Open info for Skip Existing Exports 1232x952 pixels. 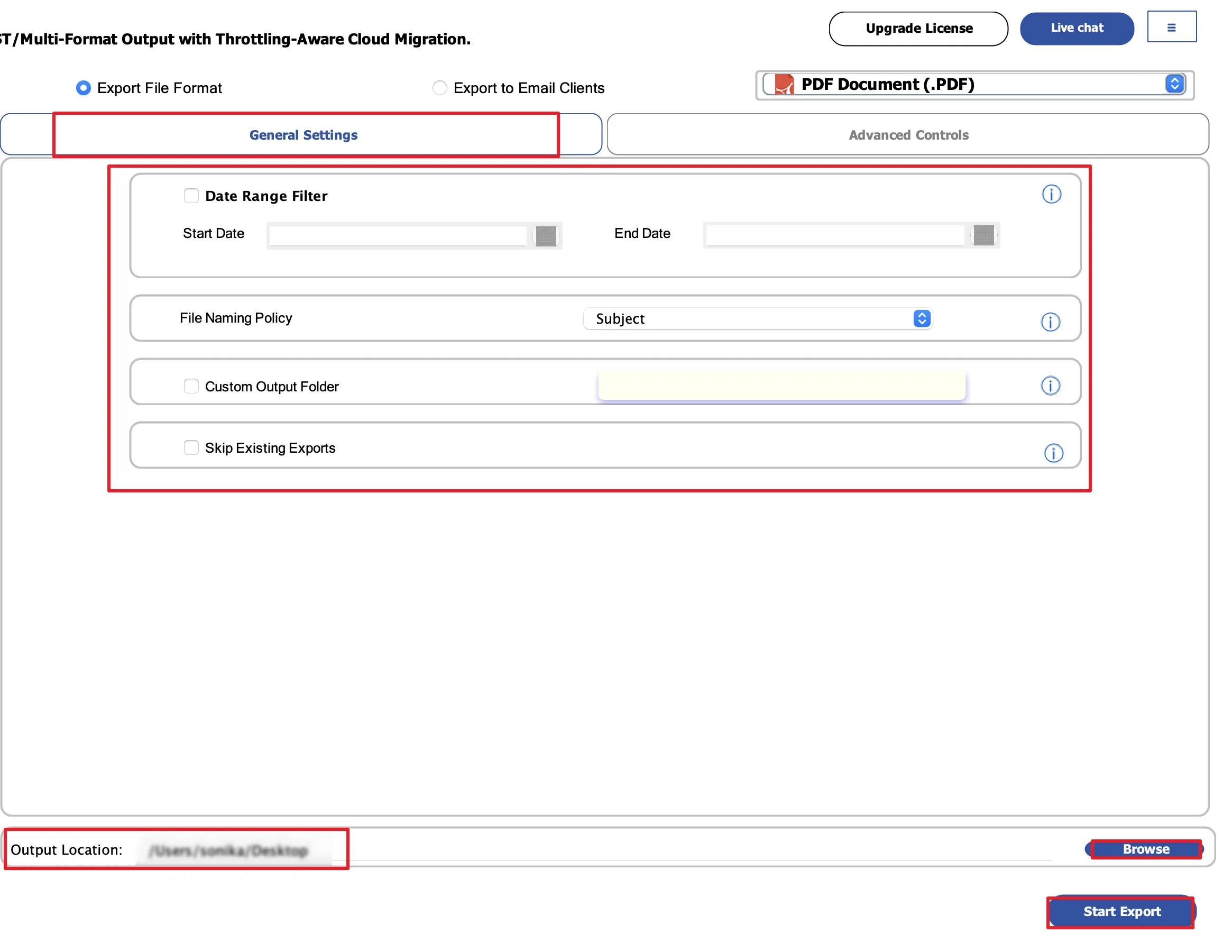pyautogui.click(x=1053, y=453)
